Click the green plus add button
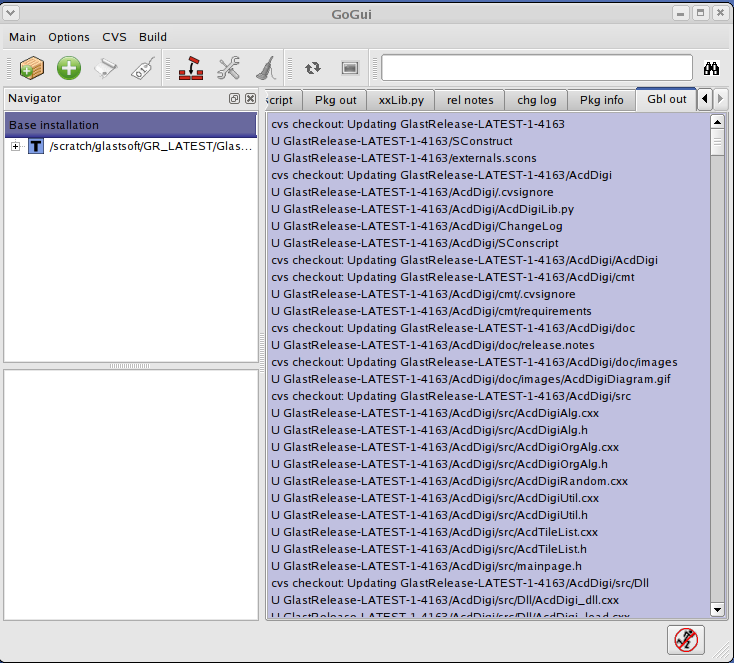 pyautogui.click(x=69, y=68)
